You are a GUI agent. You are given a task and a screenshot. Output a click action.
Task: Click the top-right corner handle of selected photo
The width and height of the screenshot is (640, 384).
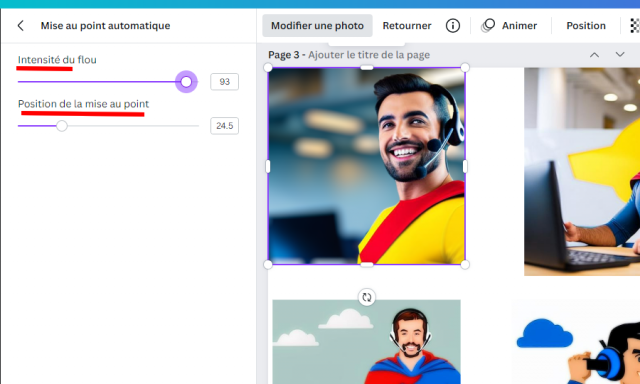465,67
